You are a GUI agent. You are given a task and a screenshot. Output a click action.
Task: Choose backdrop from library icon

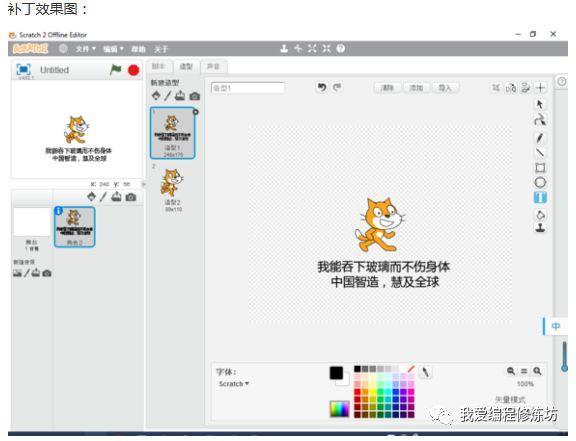(17, 273)
